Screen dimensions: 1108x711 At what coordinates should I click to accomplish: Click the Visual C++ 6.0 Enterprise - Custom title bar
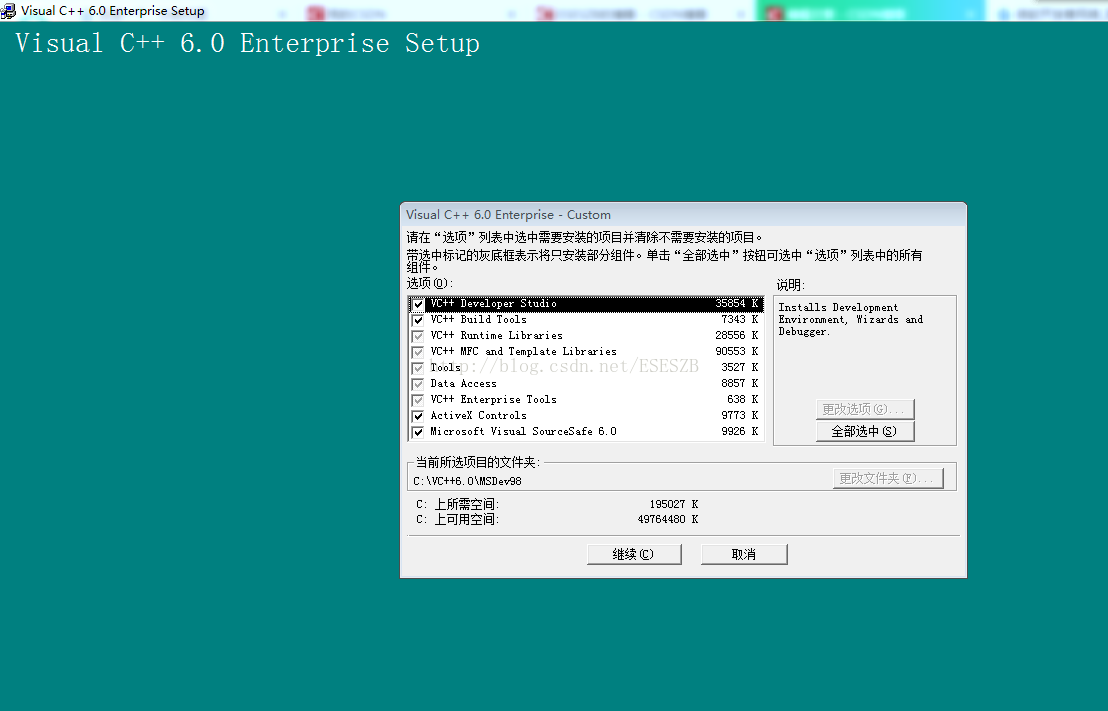click(x=683, y=215)
